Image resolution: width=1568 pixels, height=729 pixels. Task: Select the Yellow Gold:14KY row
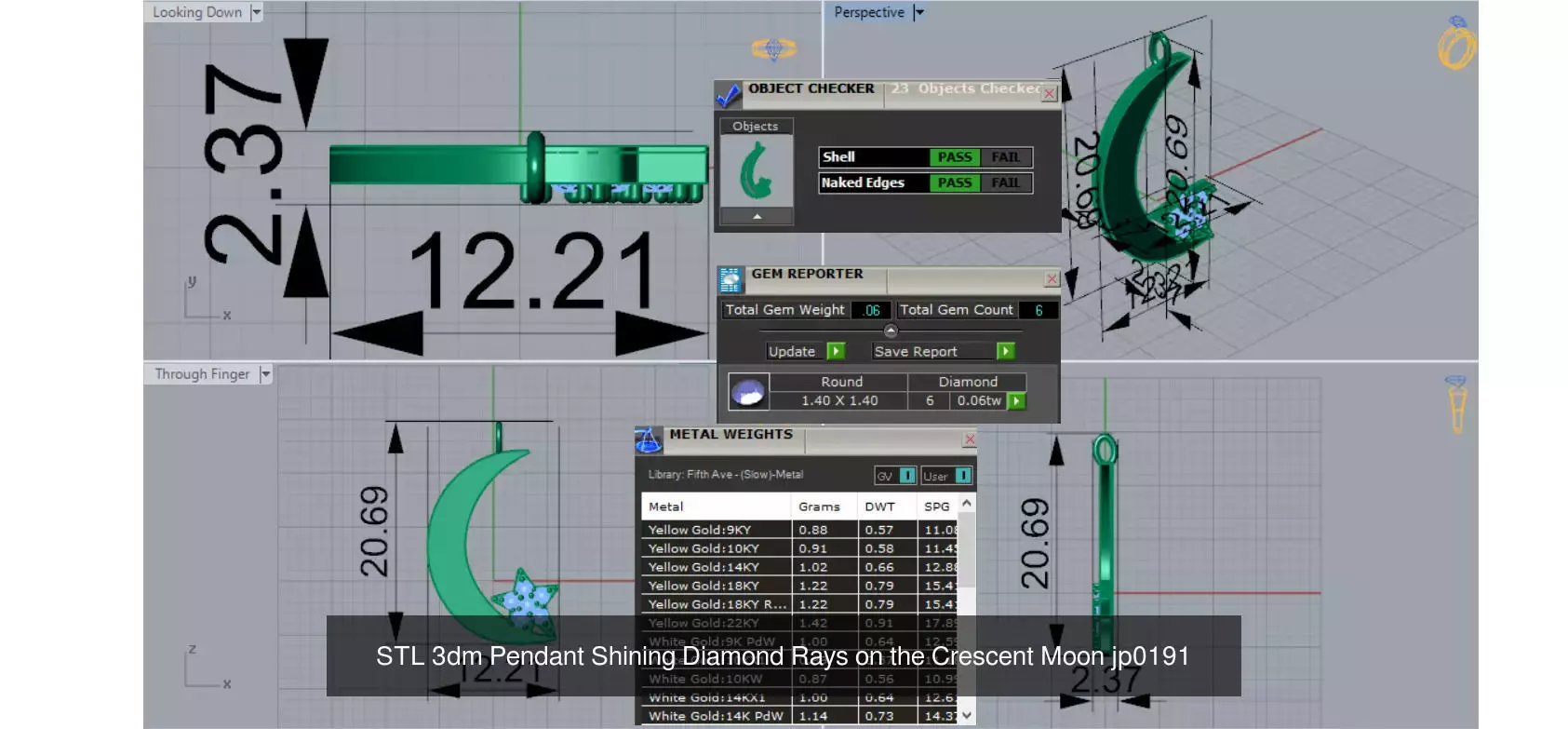point(800,567)
